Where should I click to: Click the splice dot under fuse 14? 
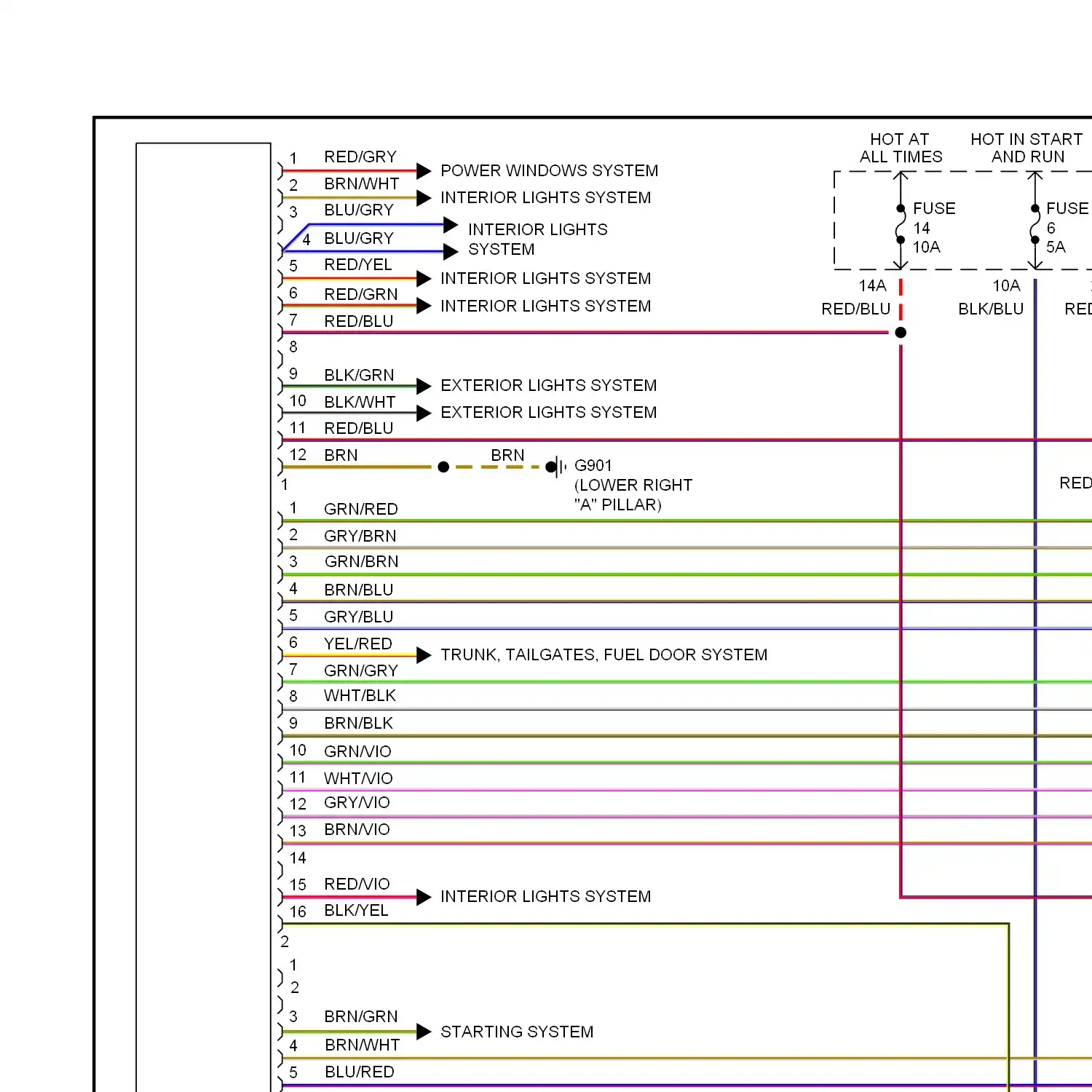(901, 333)
